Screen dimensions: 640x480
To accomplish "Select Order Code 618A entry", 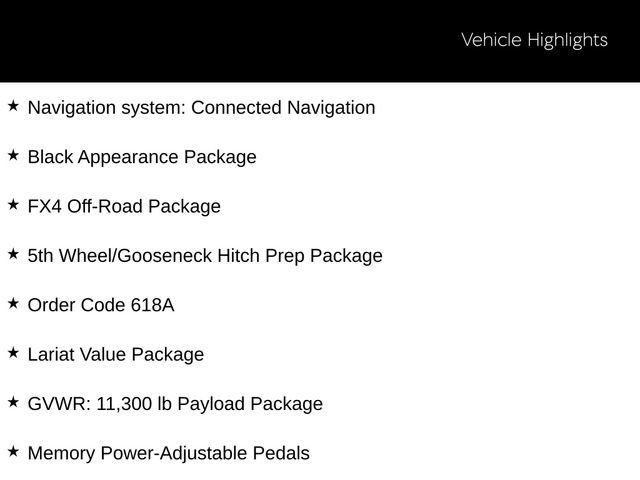I will [101, 305].
